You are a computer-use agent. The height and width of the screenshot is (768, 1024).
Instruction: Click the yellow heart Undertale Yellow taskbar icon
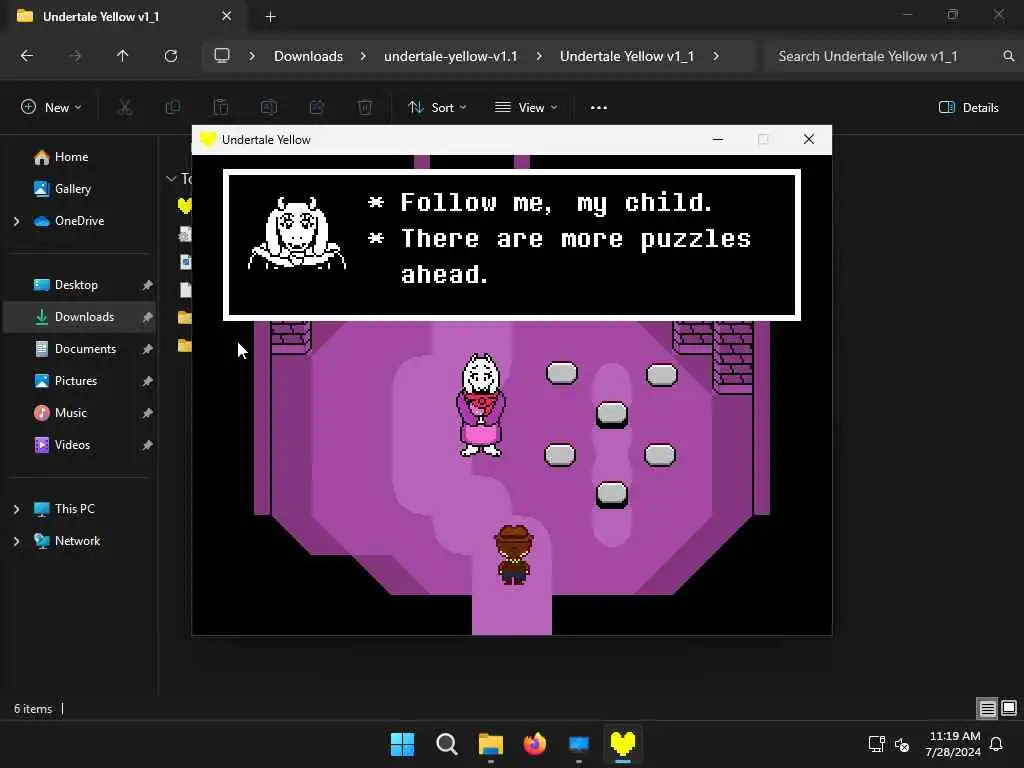(622, 744)
